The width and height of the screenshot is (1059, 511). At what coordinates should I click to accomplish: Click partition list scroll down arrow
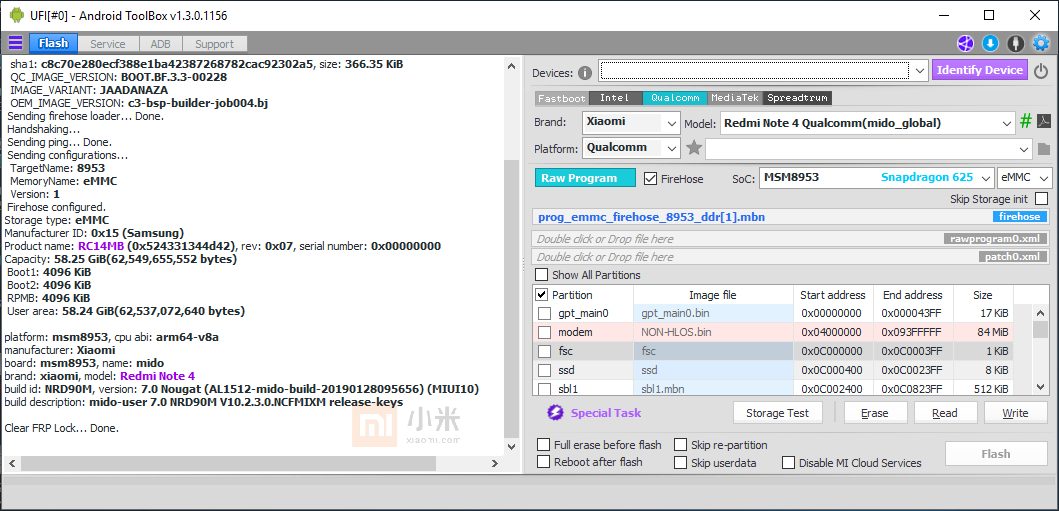pos(1041,387)
